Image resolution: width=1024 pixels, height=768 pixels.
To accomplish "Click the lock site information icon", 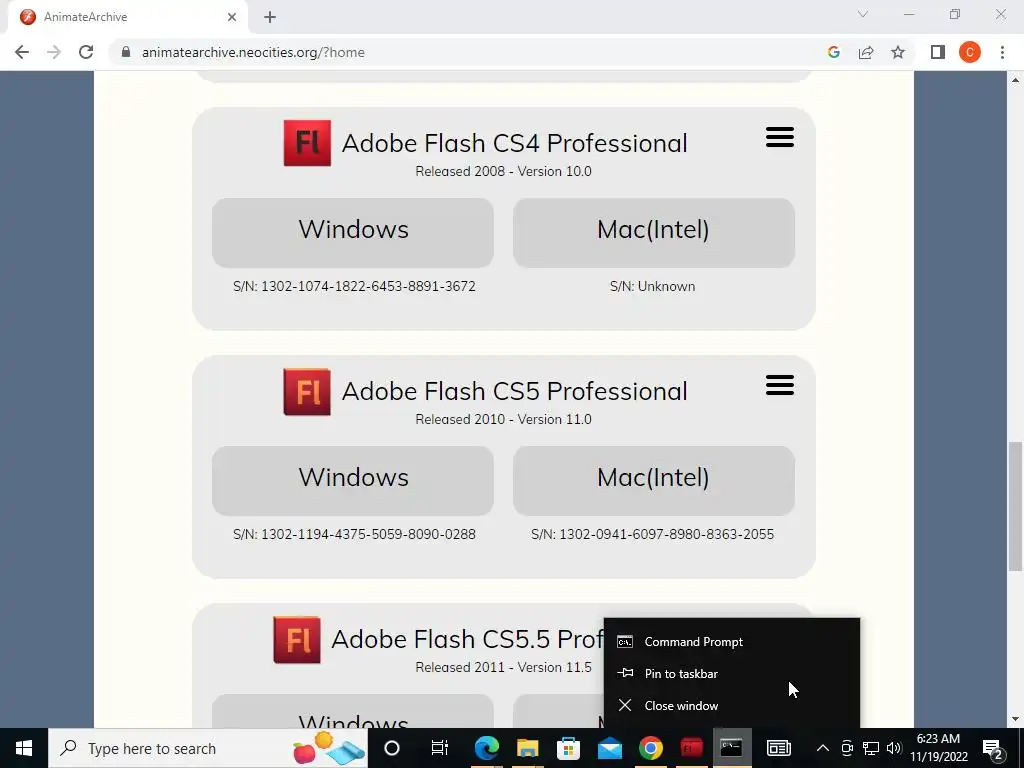I will pyautogui.click(x=126, y=52).
